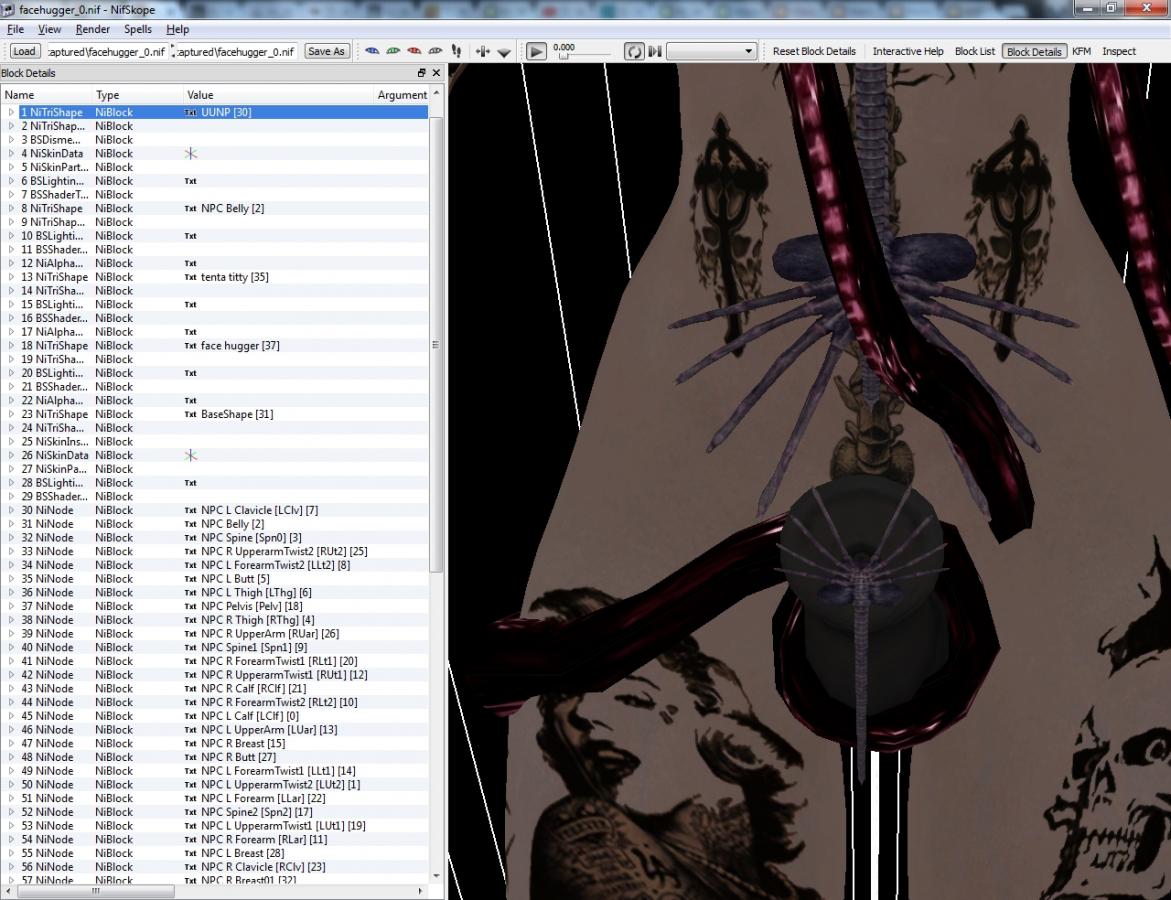The image size is (1171, 900).
Task: Toggle the Block Details panel button
Action: click(1034, 51)
